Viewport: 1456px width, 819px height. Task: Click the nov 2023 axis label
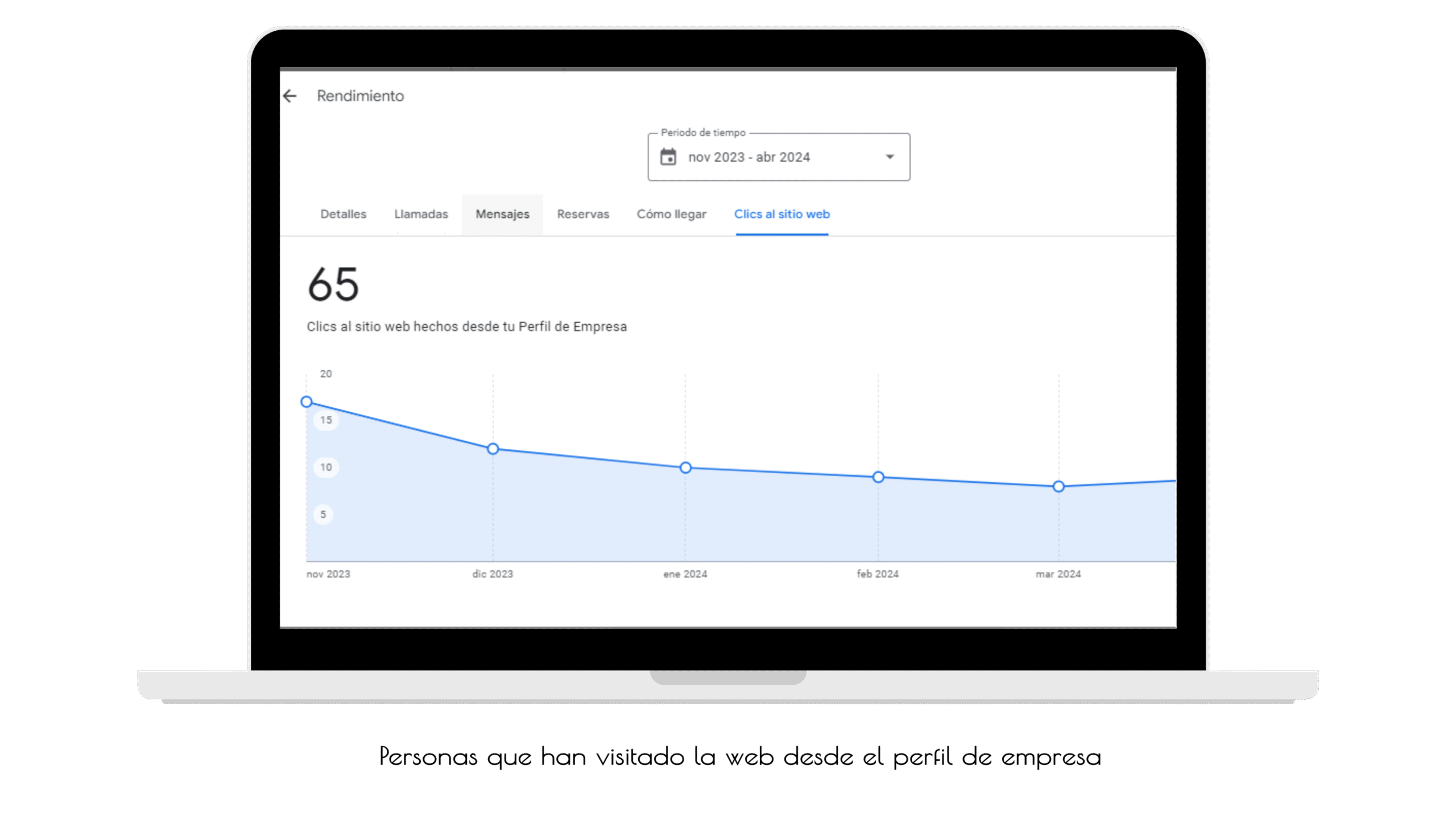pos(328,574)
